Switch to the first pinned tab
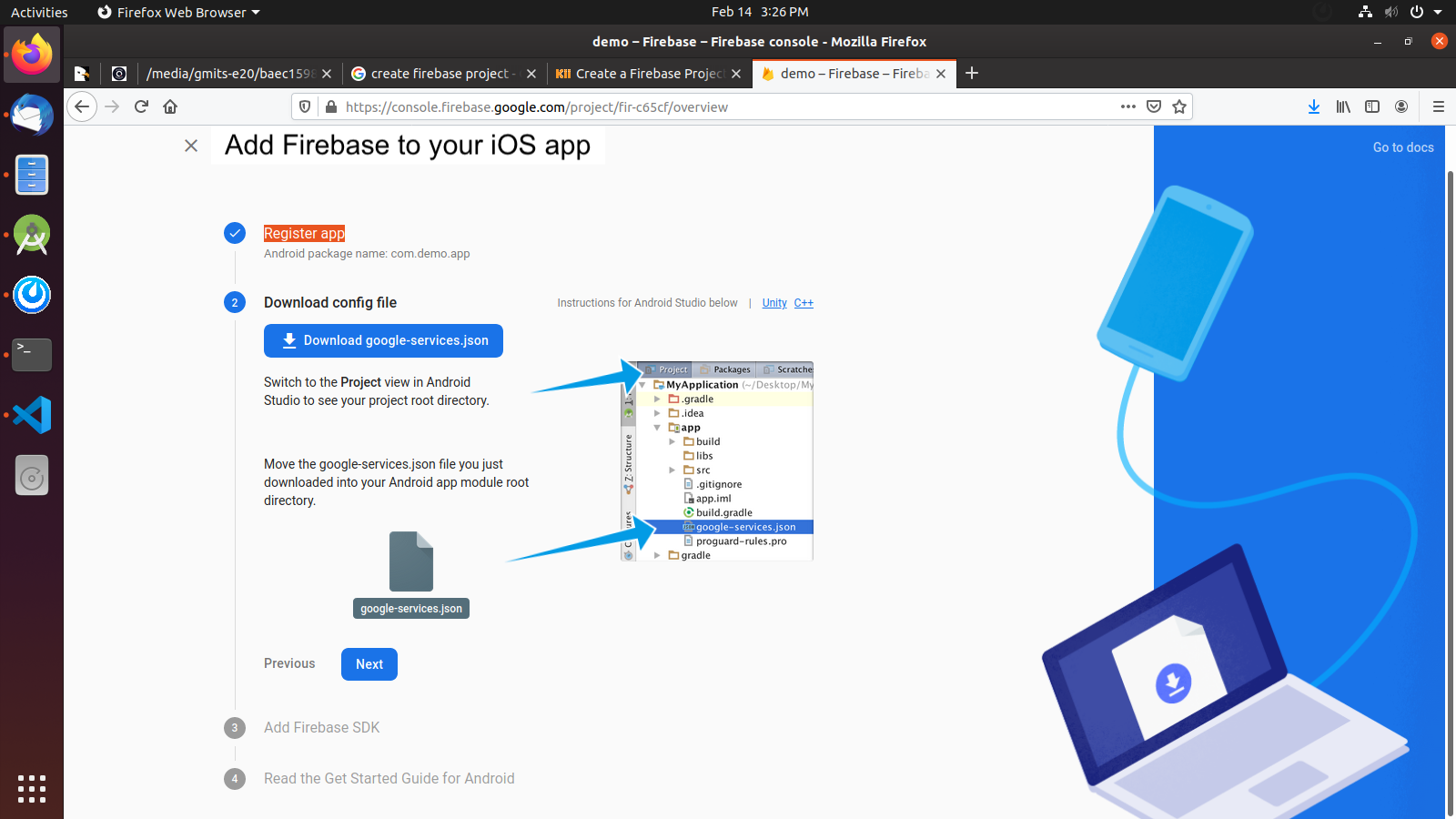The image size is (1456, 819). (x=82, y=74)
